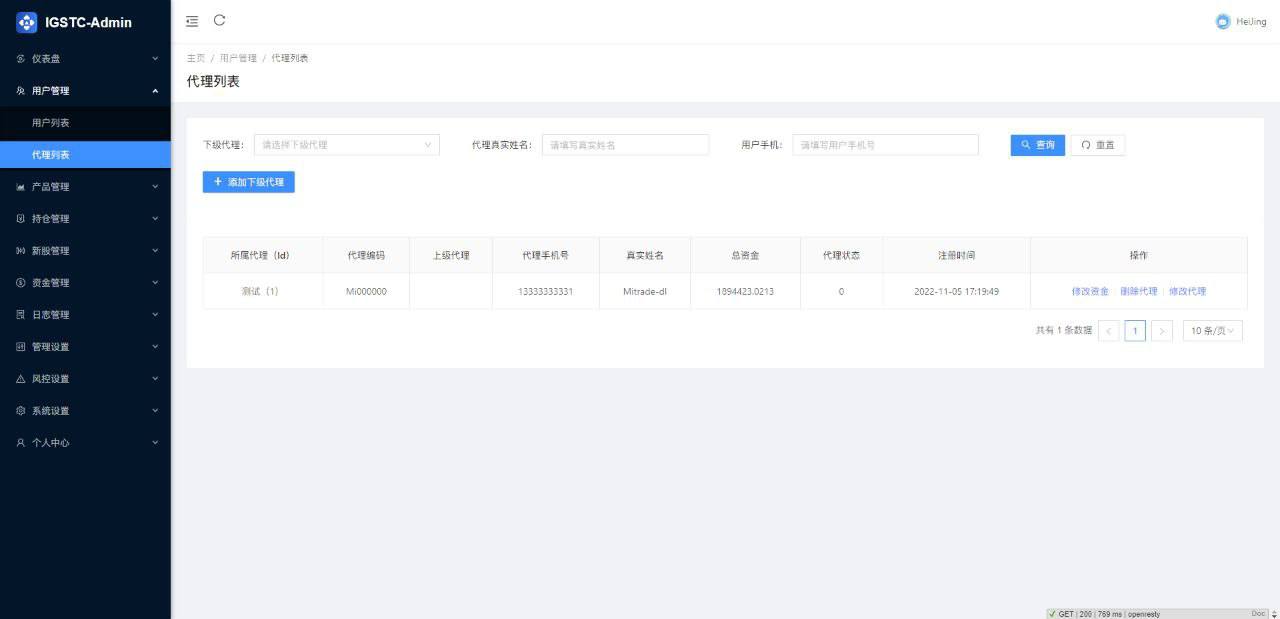Open the 10条/页 page size dropdown
This screenshot has height=619, width=1280.
pos(1212,330)
